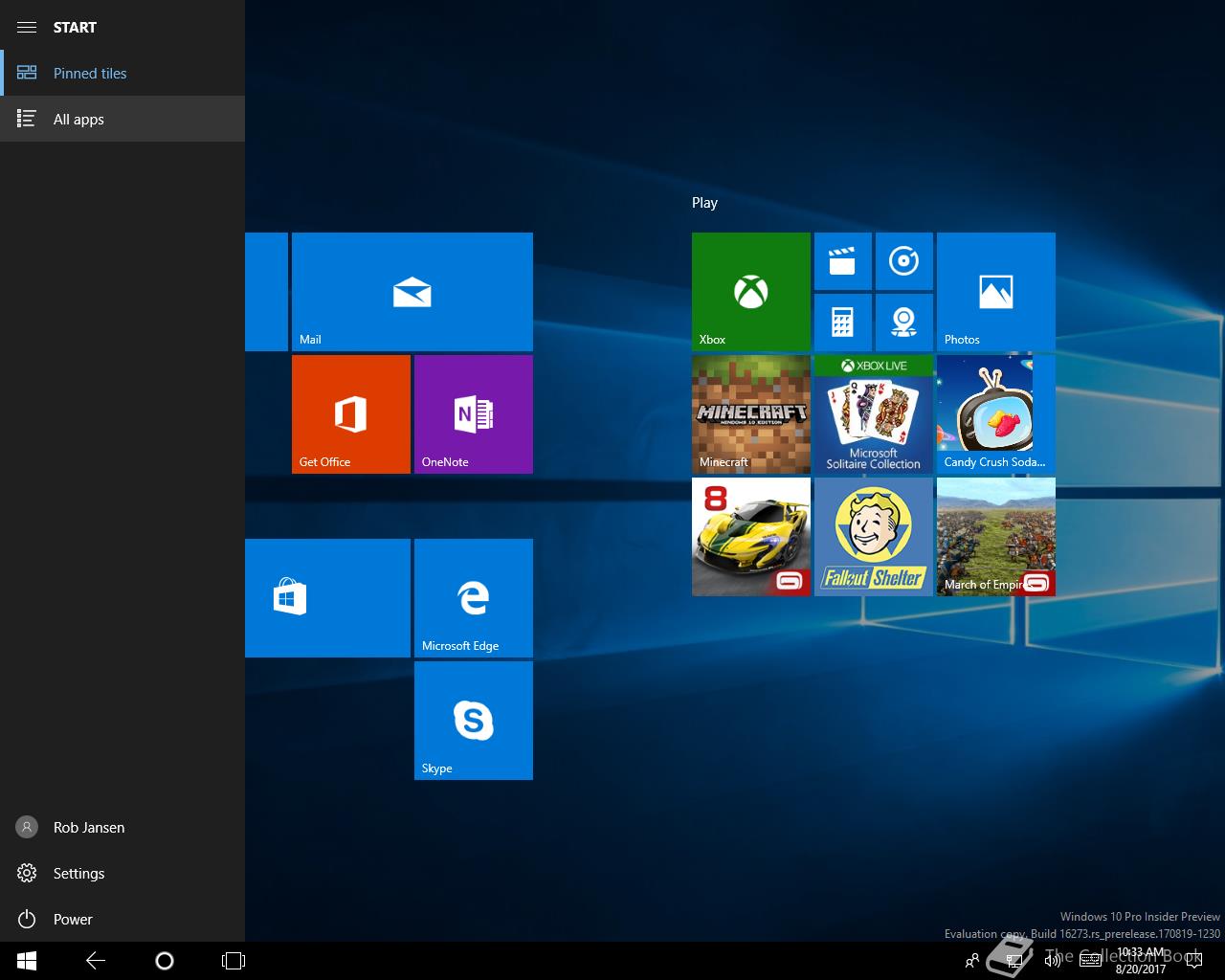Open the touch keyboard icon
Screen dimensions: 1225x980
1090,961
